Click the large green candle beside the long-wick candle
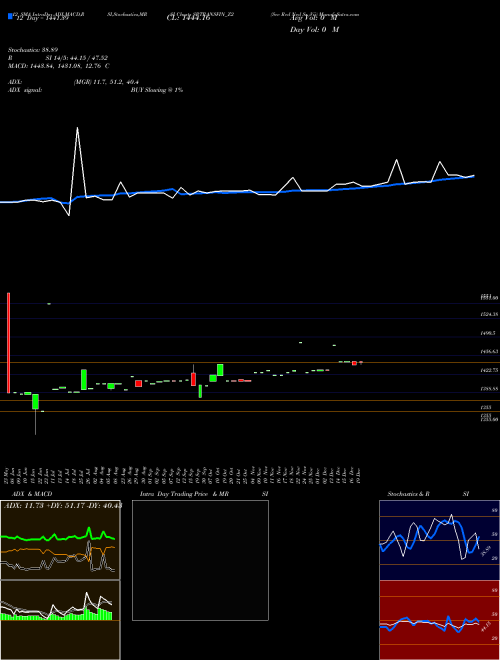The image size is (500, 660). (x=84, y=380)
